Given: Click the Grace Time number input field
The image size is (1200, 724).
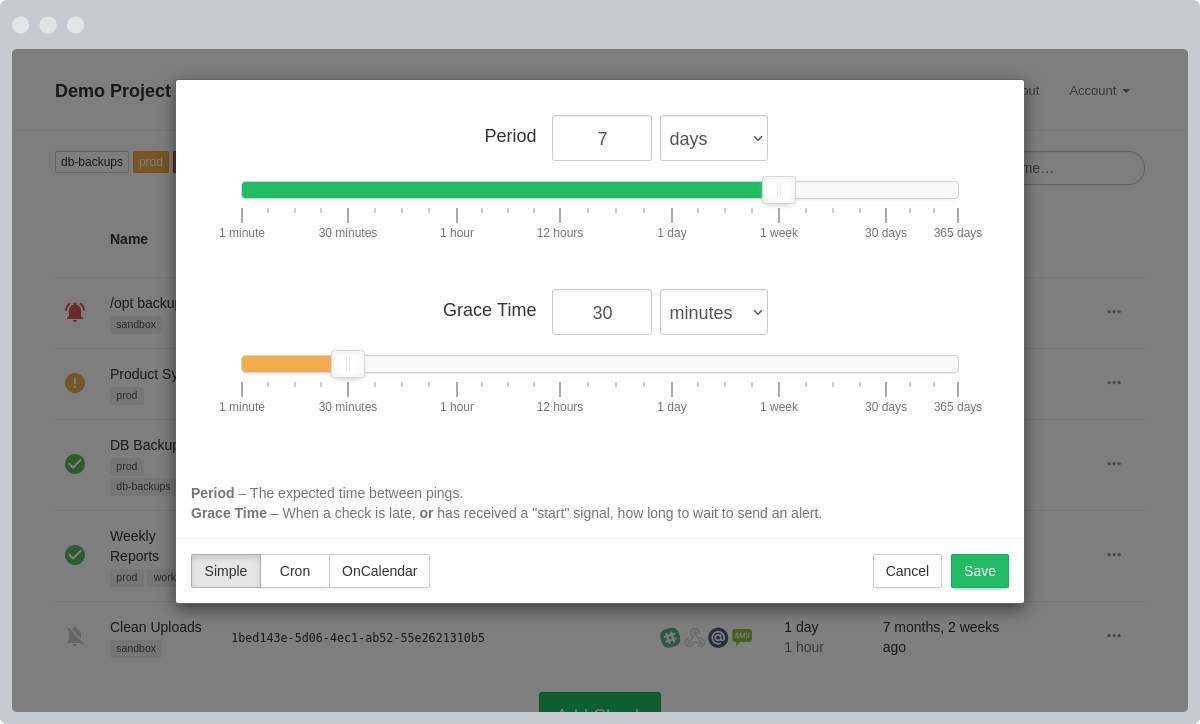Looking at the screenshot, I should click(x=602, y=312).
